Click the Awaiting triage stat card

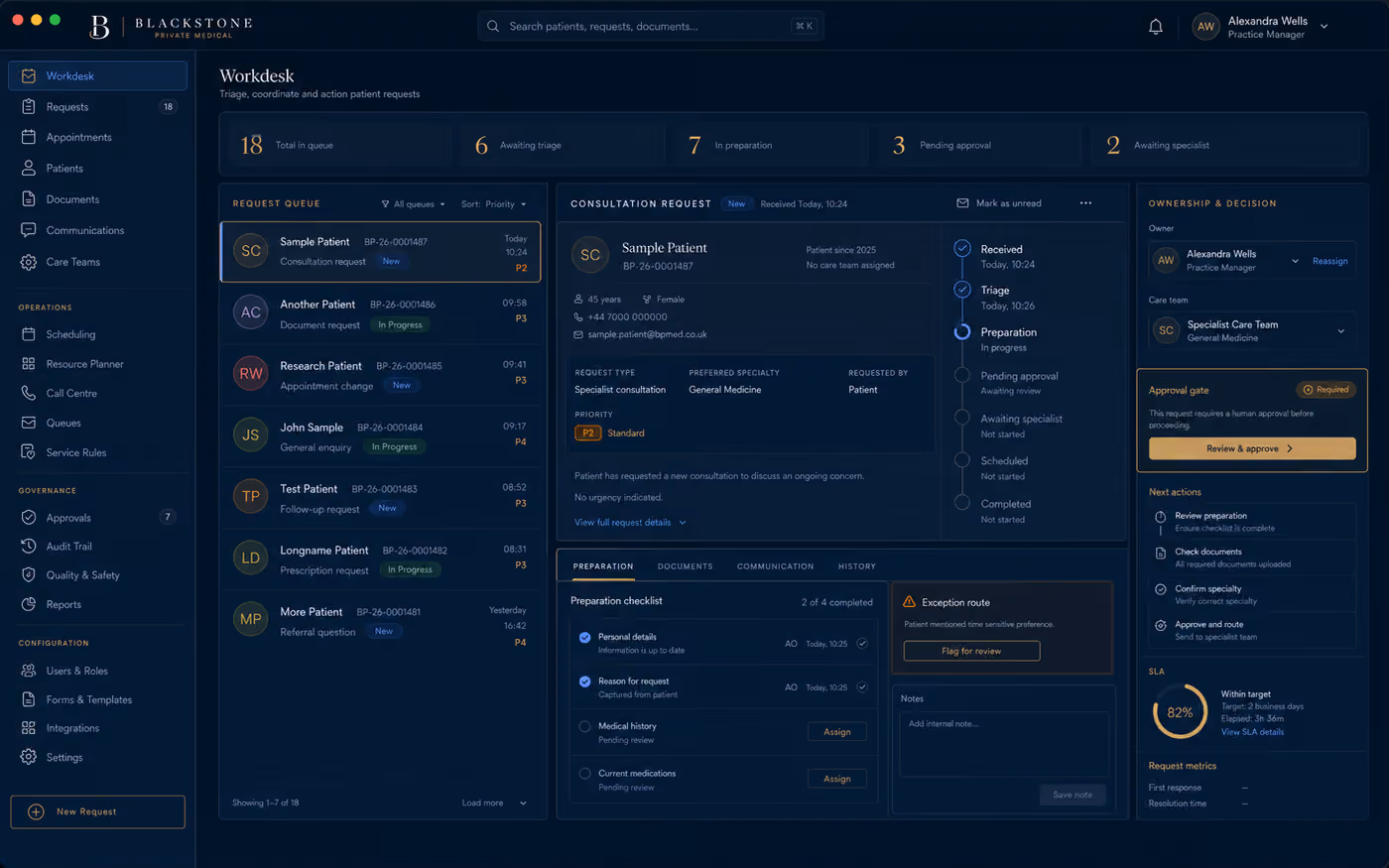(x=561, y=145)
